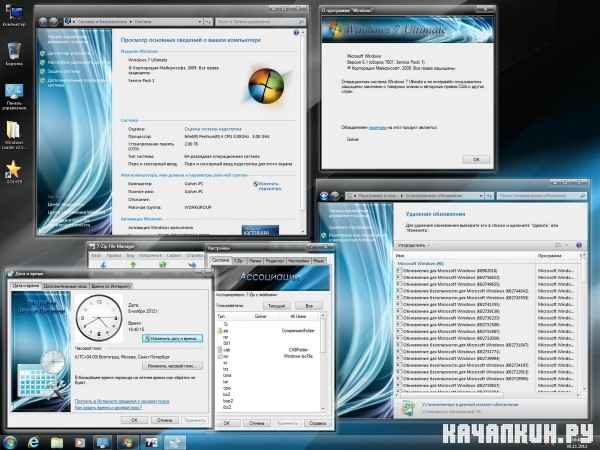Click the Extract toolbar icon in 7-Zip File Manager
Viewport: 600px width, 450px height.
133,264
